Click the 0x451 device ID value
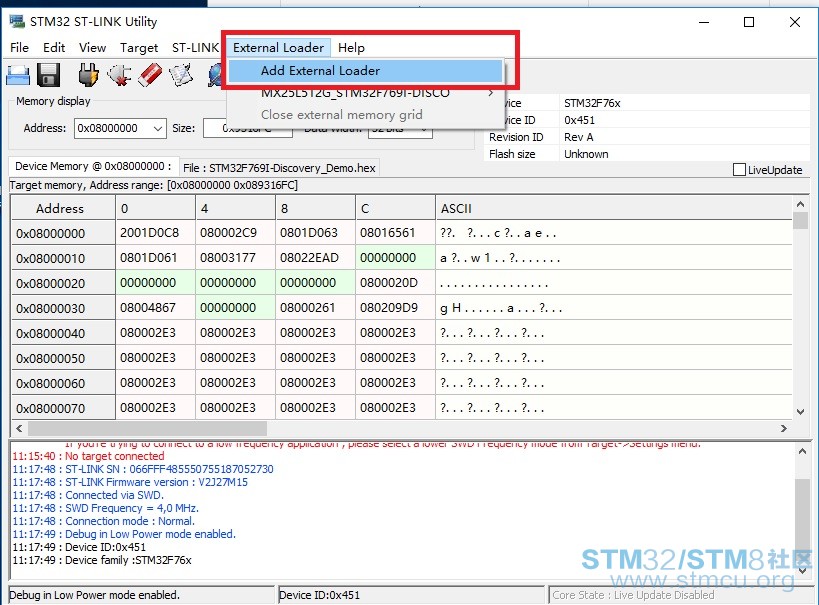Viewport: 819px width, 605px height. click(x=579, y=120)
